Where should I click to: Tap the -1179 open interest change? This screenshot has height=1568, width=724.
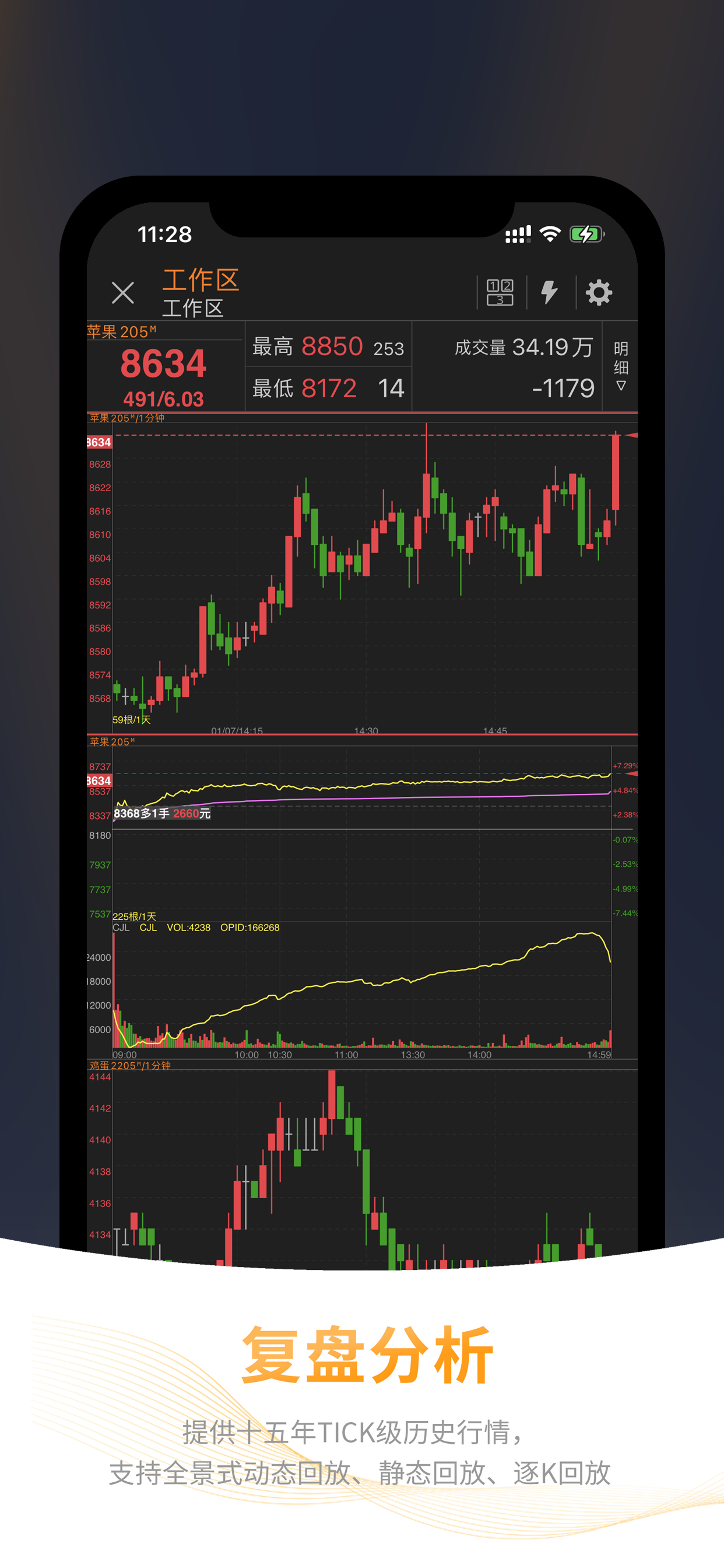(563, 388)
